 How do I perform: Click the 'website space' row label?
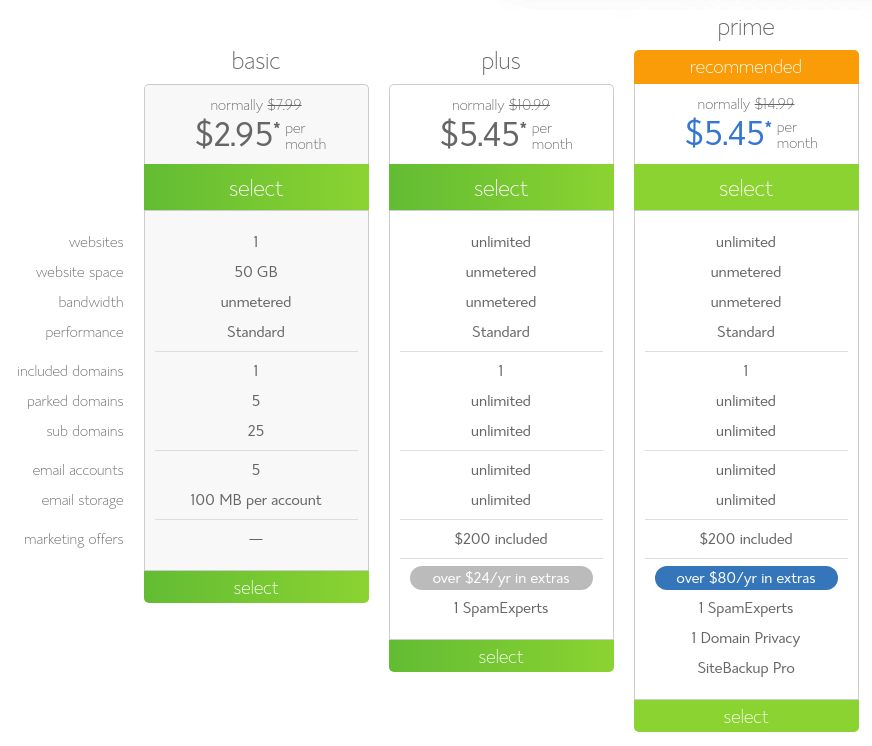pos(80,273)
